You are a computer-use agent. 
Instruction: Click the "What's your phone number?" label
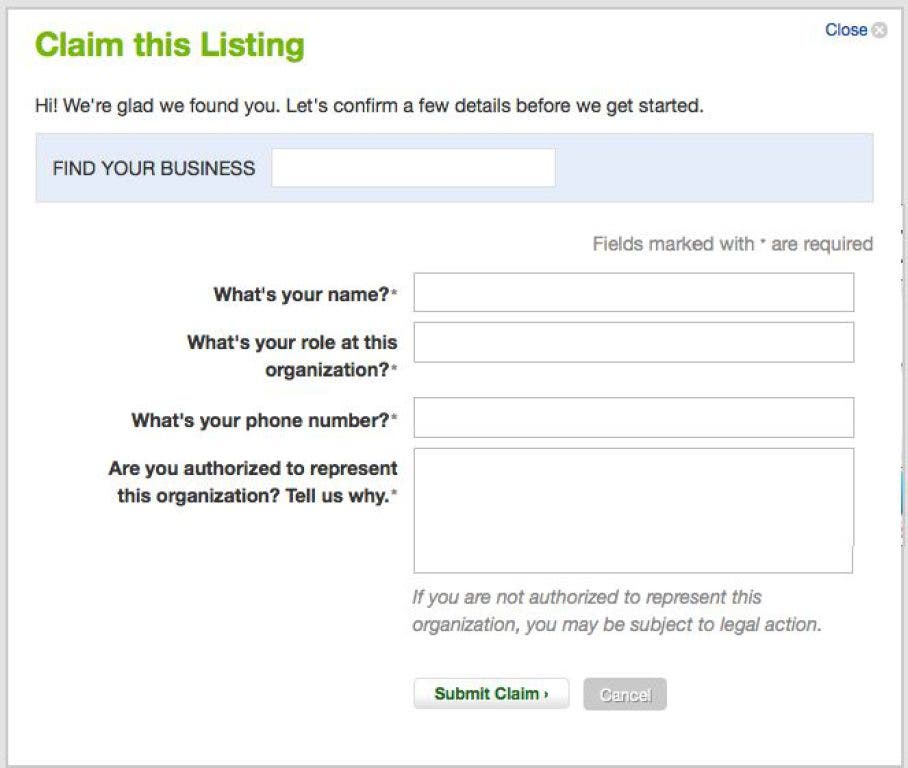coord(260,421)
